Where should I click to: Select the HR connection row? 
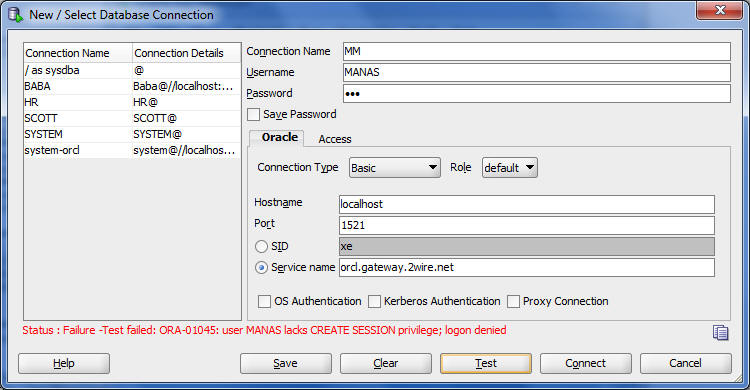[x=132, y=102]
